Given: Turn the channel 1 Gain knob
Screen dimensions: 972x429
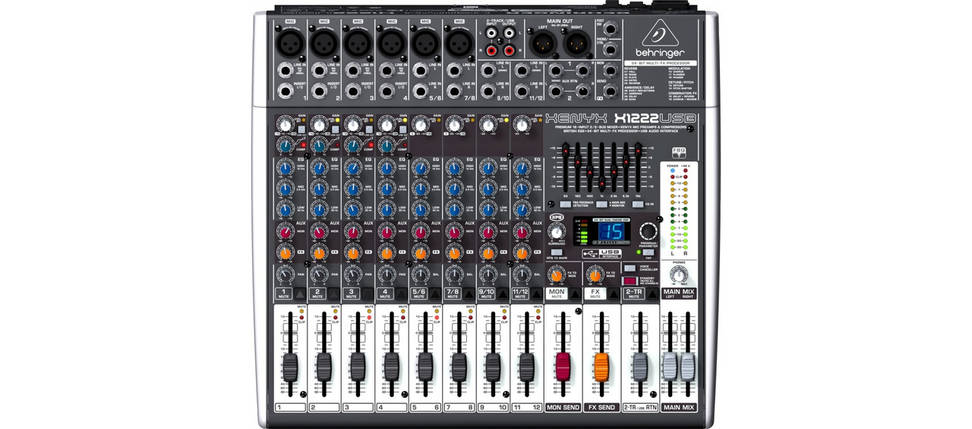Looking at the screenshot, I should pyautogui.click(x=285, y=125).
